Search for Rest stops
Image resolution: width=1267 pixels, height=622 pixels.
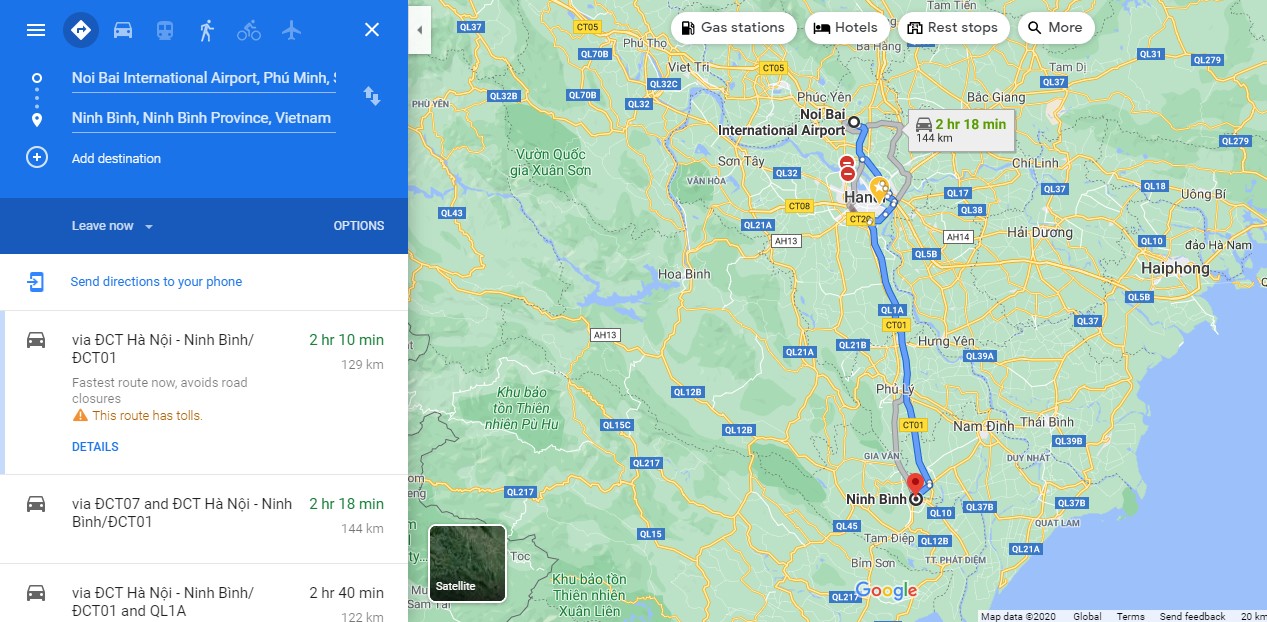coord(953,28)
